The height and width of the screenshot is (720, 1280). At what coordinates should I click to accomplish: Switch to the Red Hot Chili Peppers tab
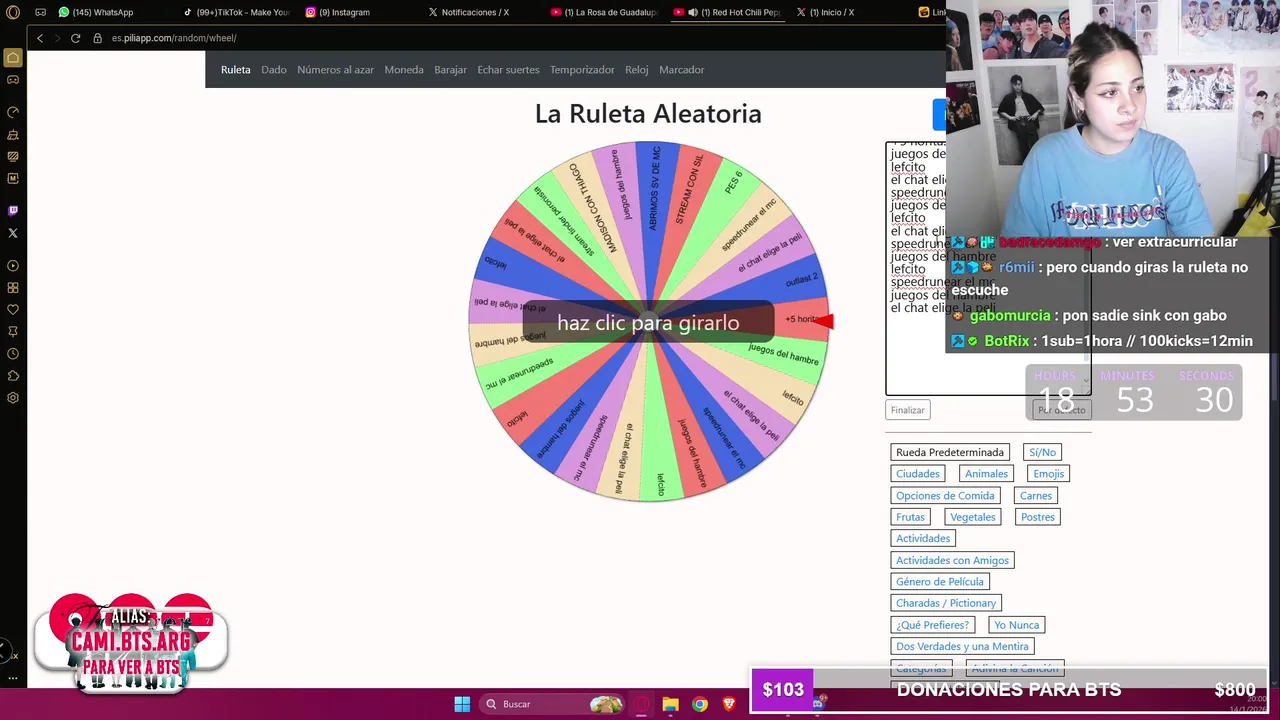pos(727,12)
